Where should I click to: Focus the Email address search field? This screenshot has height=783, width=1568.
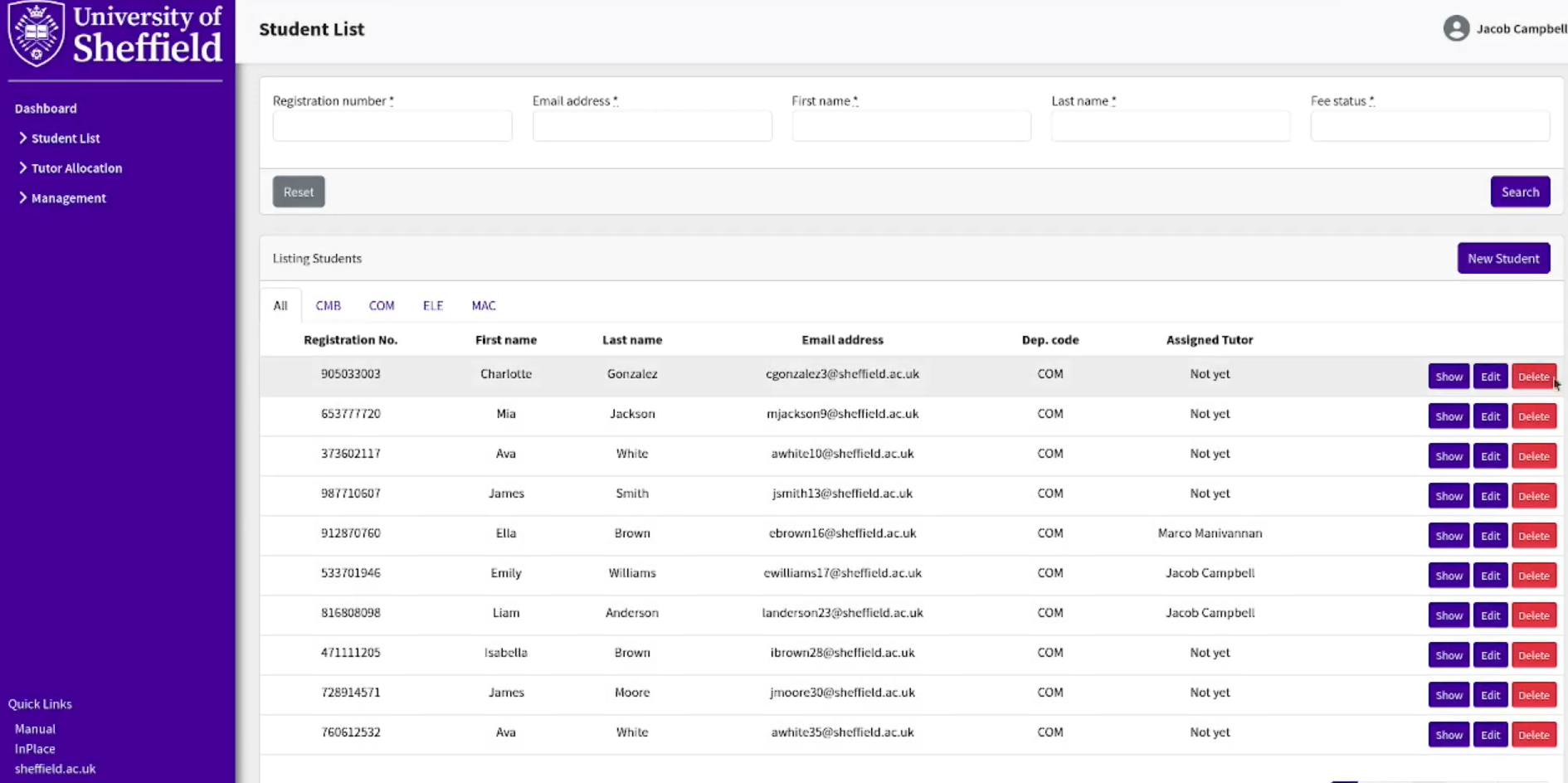652,127
